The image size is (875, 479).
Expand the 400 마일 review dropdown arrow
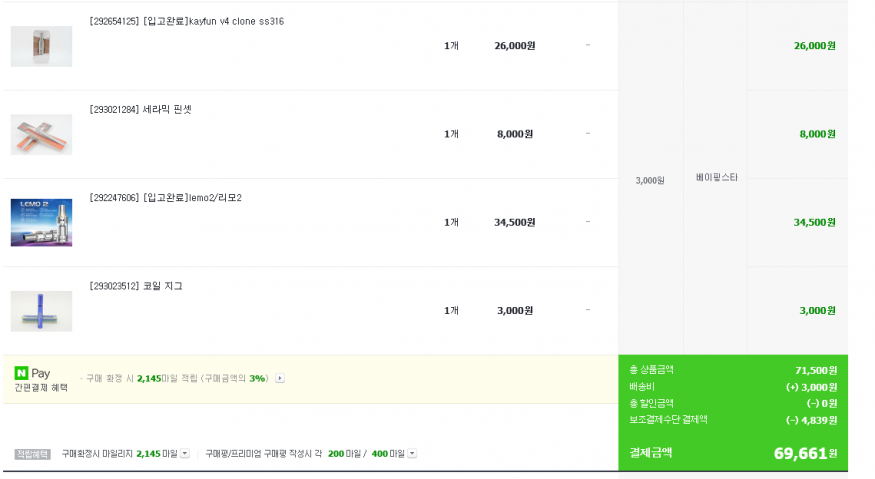pos(412,453)
